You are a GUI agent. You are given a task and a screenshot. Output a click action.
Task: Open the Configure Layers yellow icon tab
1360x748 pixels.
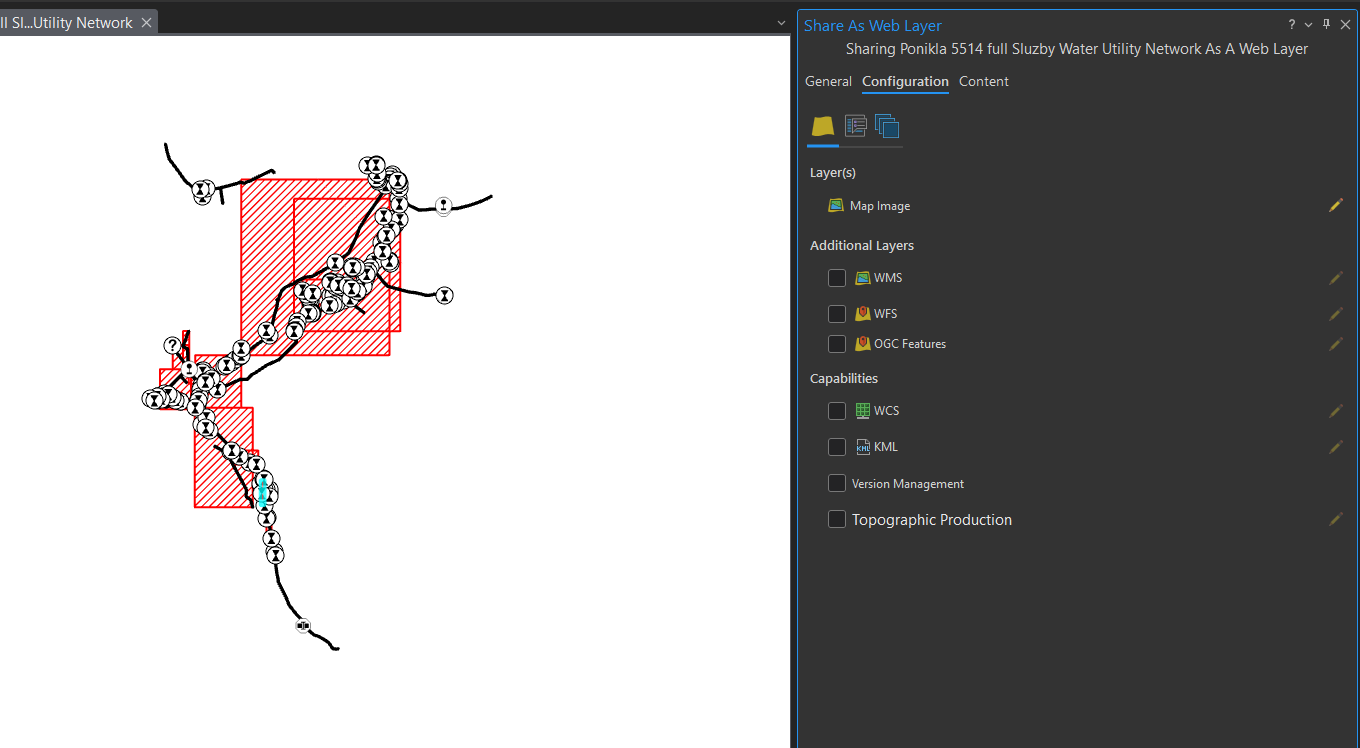(x=823, y=126)
